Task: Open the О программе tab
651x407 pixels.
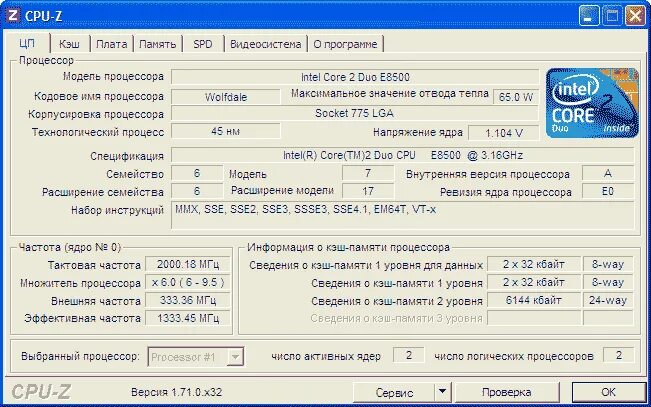Action: [345, 44]
